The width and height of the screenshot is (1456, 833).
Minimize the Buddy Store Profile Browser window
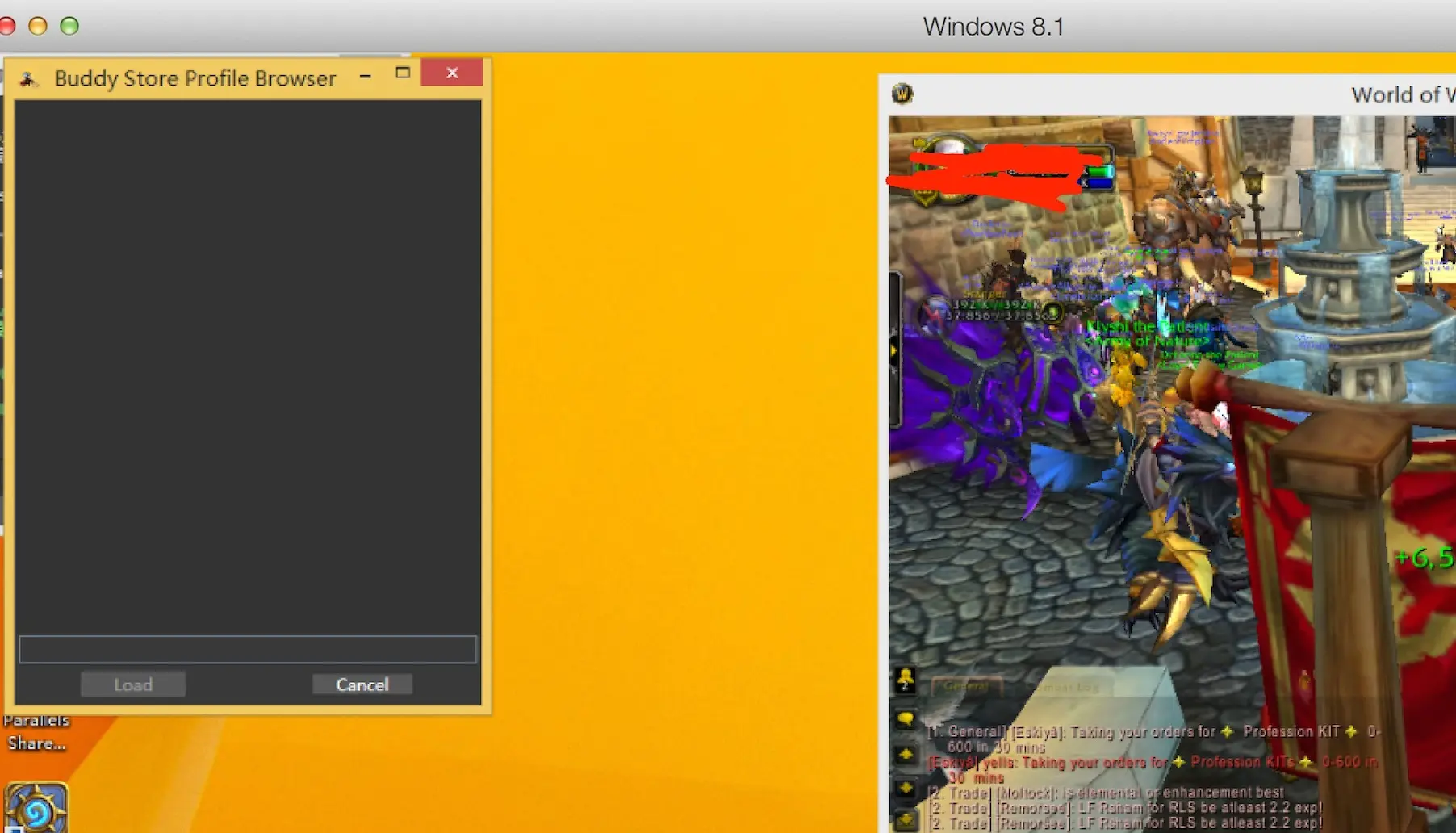click(366, 76)
